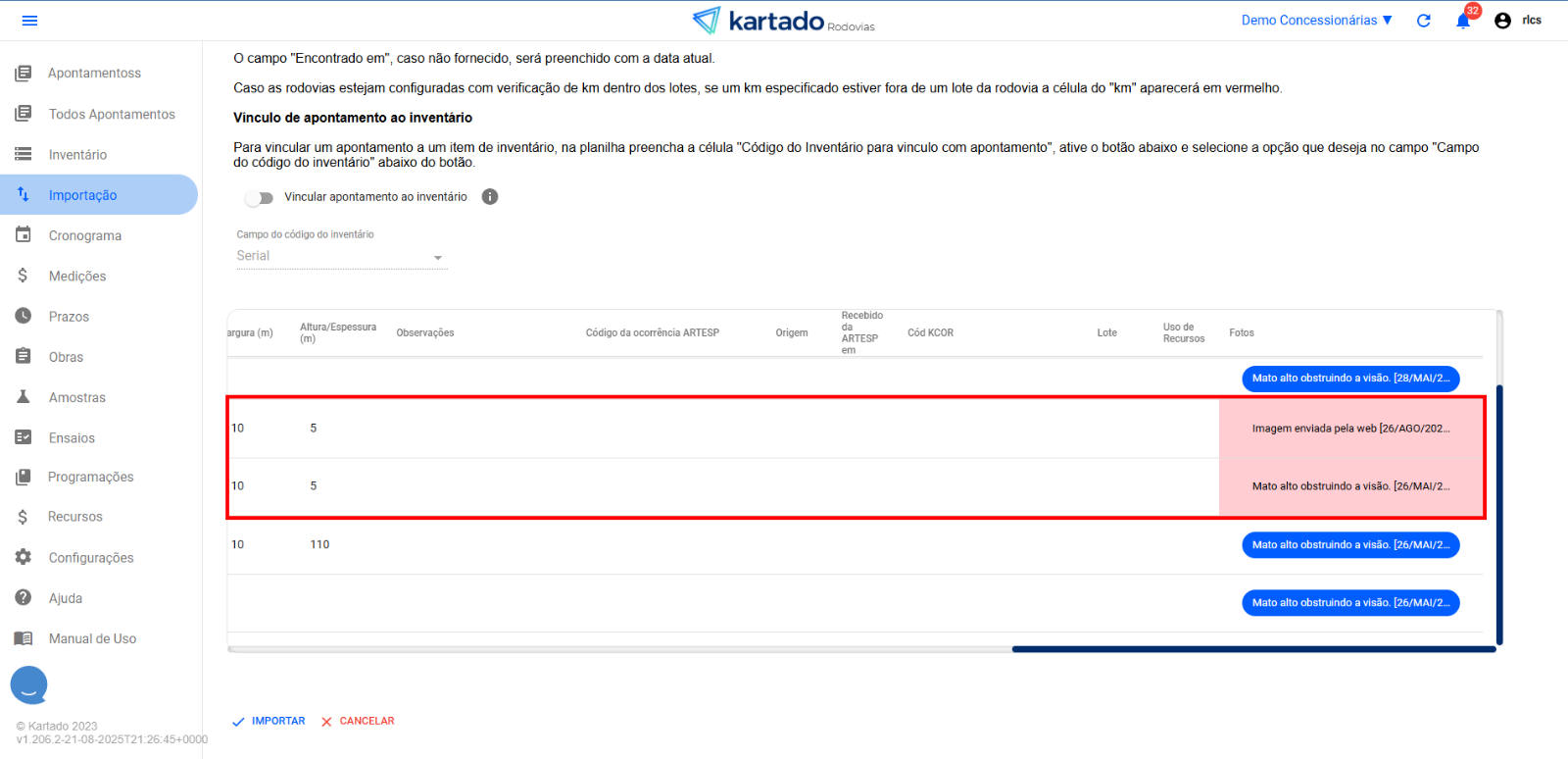Click Imagem enviada pela web photo cell
The image size is (1568, 759).
[1350, 429]
